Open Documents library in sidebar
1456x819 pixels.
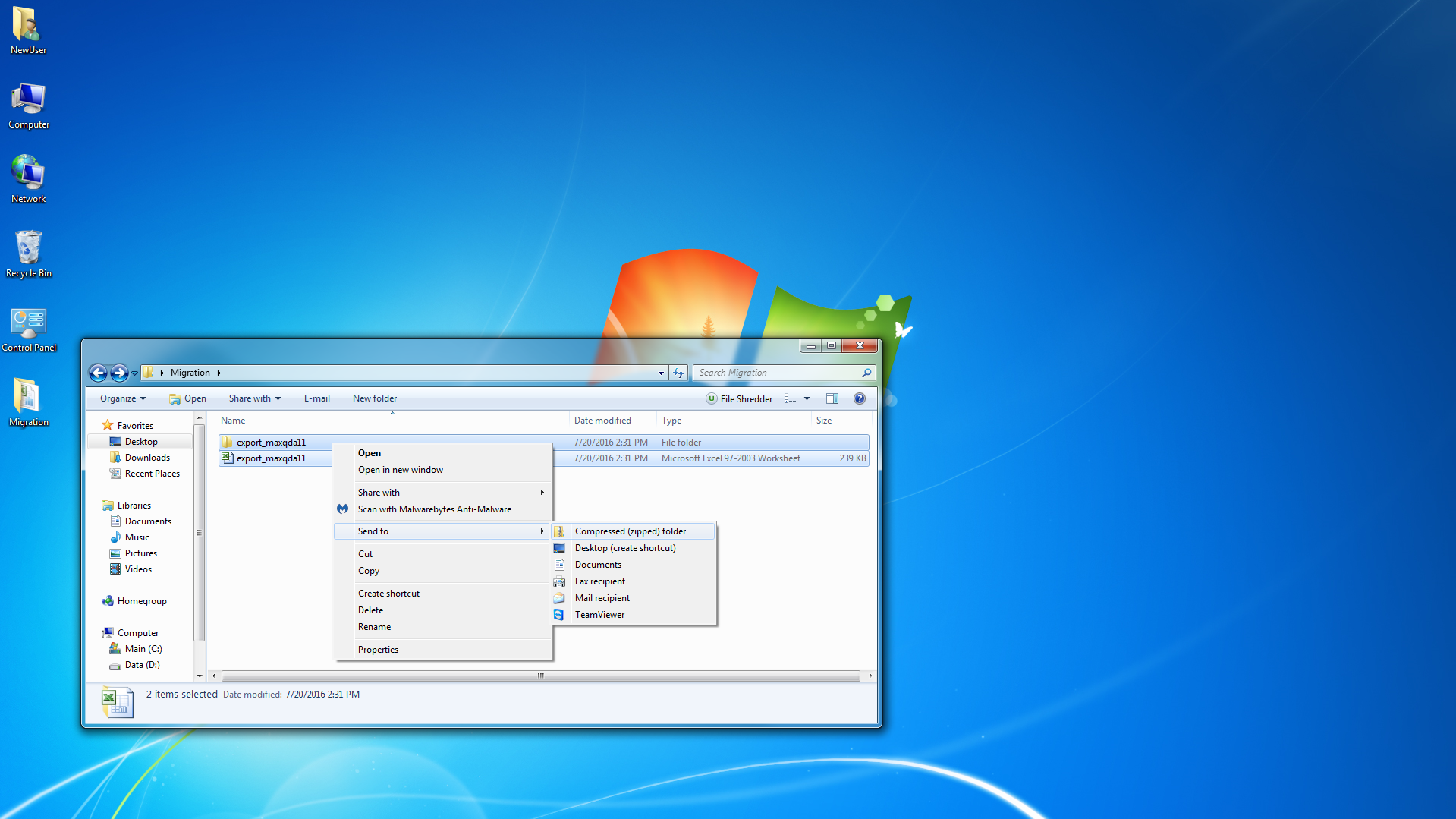click(x=148, y=521)
